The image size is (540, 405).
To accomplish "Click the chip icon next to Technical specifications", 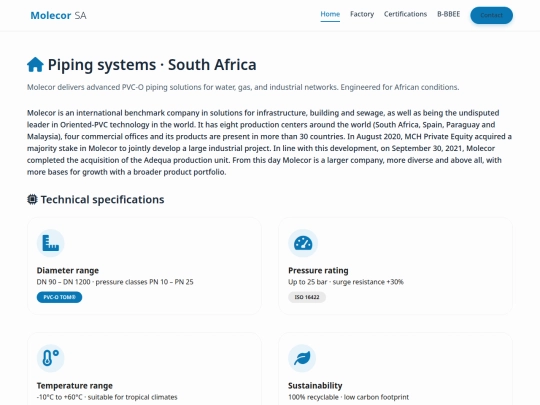I will pyautogui.click(x=32, y=199).
